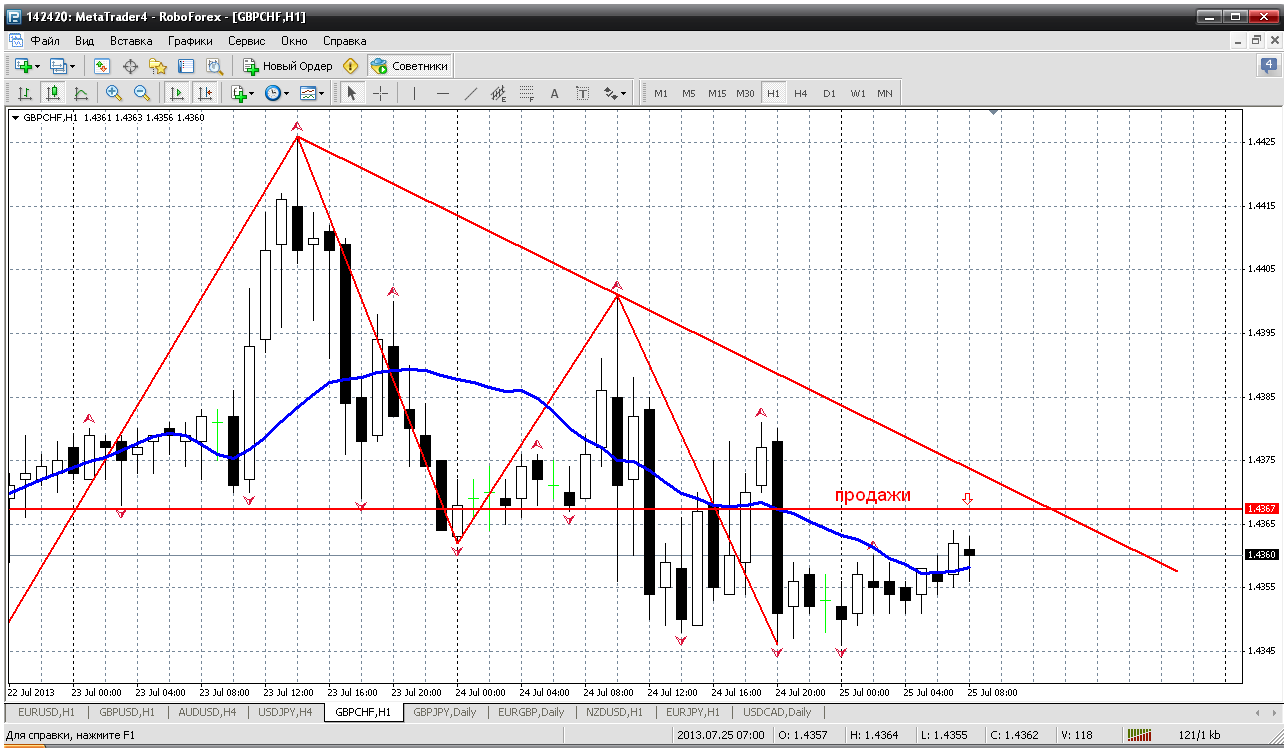Switch timeframe to M5

(689, 93)
